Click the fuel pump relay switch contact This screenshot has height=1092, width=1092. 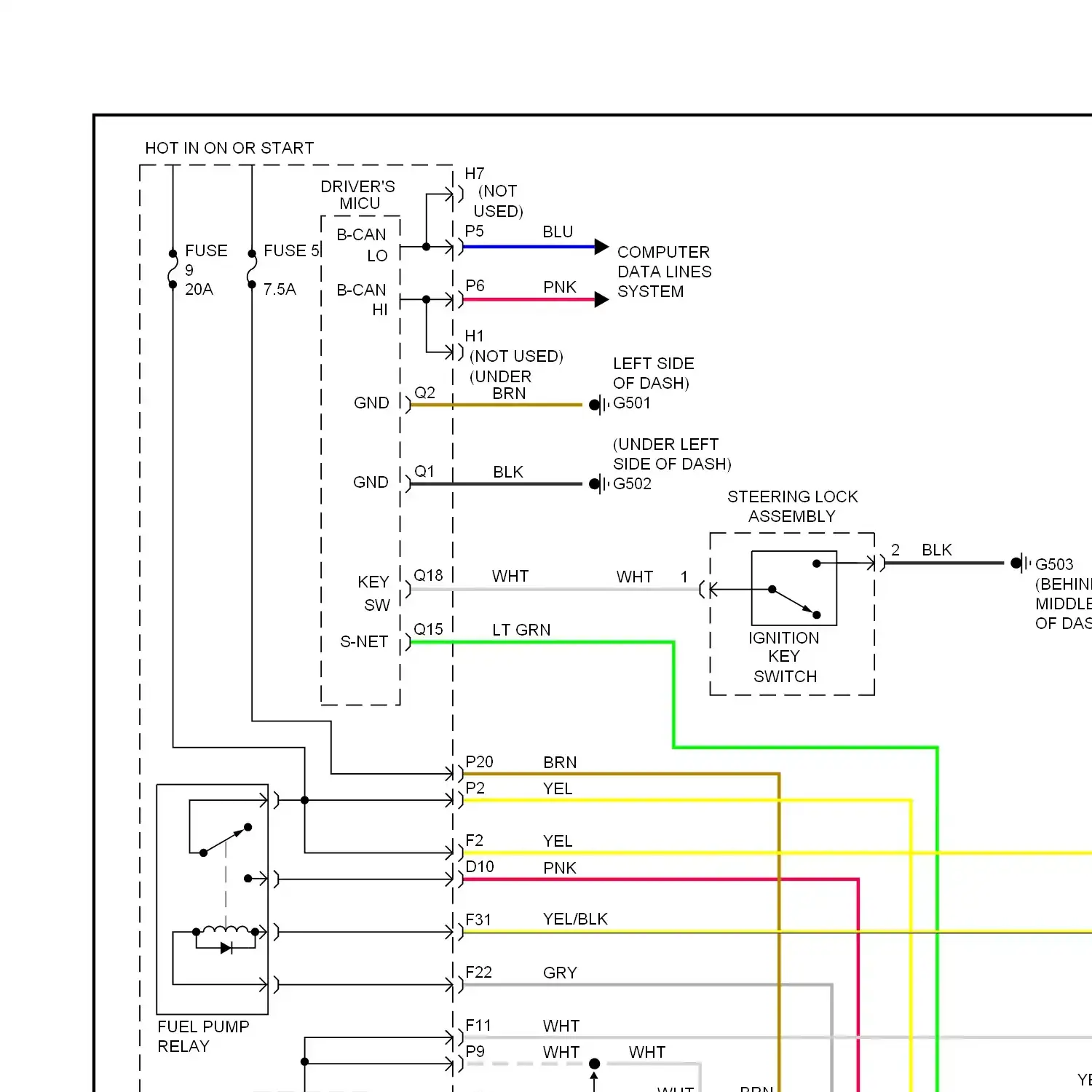click(226, 840)
